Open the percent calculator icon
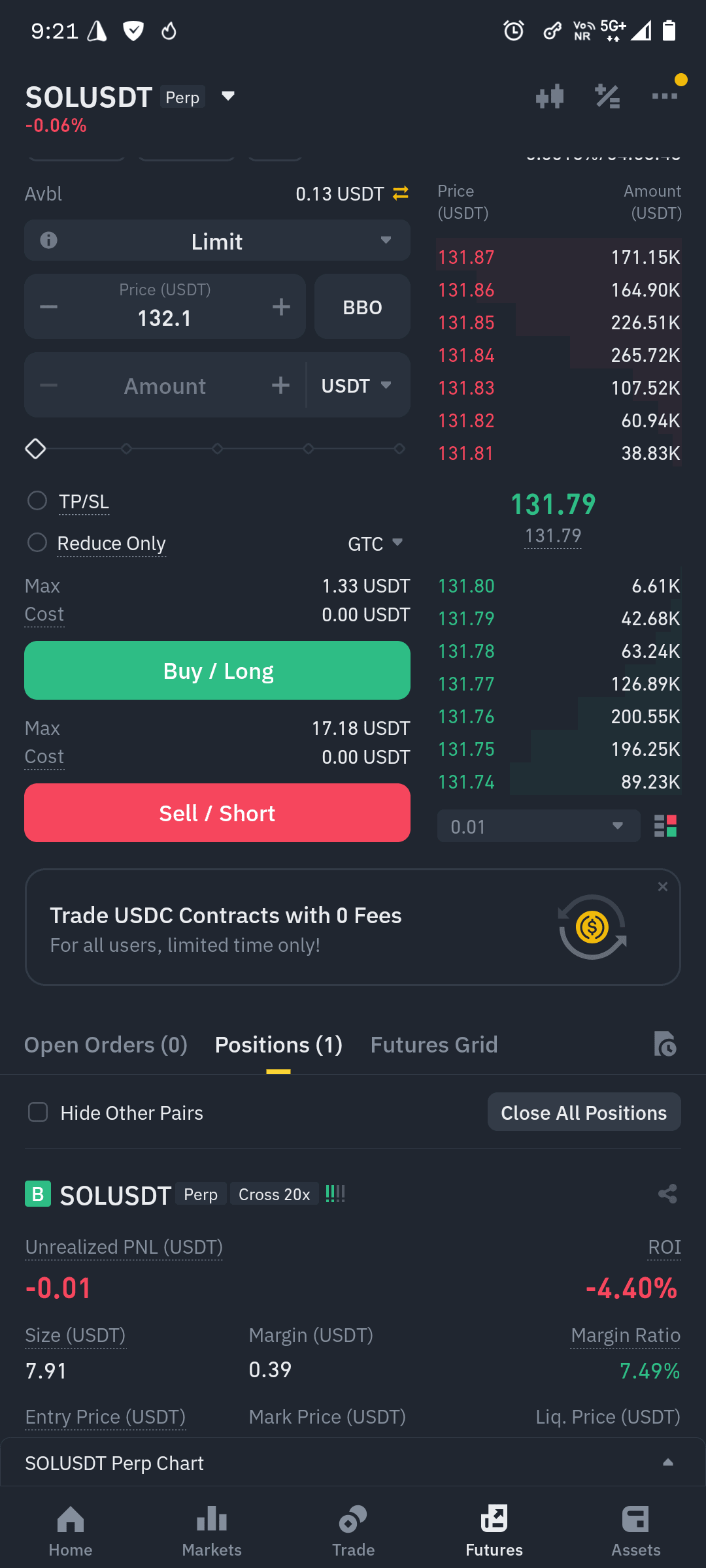706x1568 pixels. click(x=607, y=96)
